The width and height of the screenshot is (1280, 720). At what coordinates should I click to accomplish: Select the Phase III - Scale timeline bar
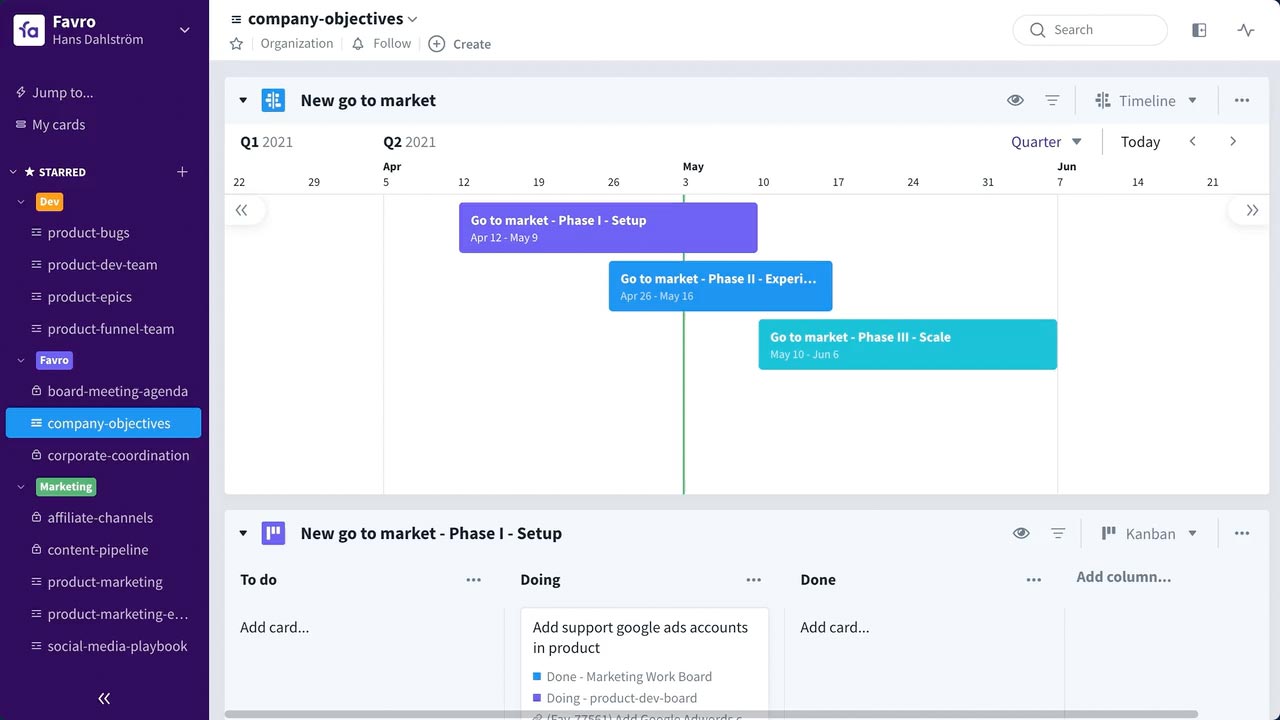click(907, 345)
